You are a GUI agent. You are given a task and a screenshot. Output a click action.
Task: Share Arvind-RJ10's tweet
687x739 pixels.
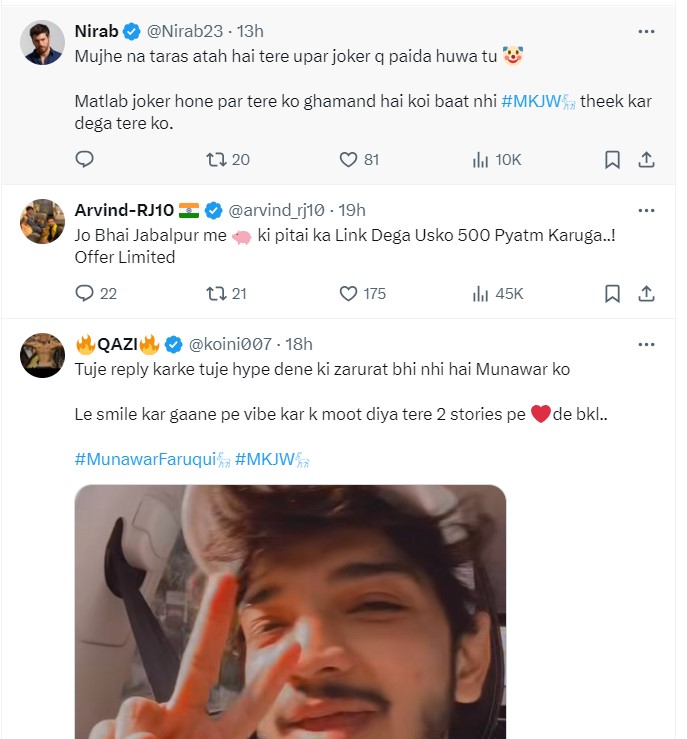click(x=646, y=293)
